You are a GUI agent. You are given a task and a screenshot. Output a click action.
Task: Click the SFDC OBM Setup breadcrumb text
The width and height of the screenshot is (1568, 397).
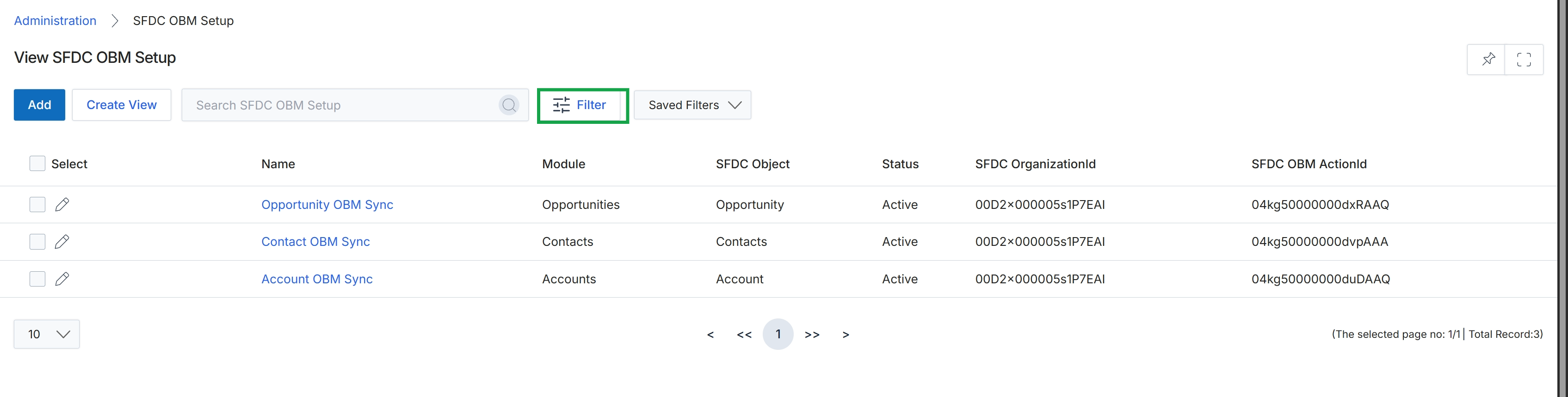click(x=183, y=21)
